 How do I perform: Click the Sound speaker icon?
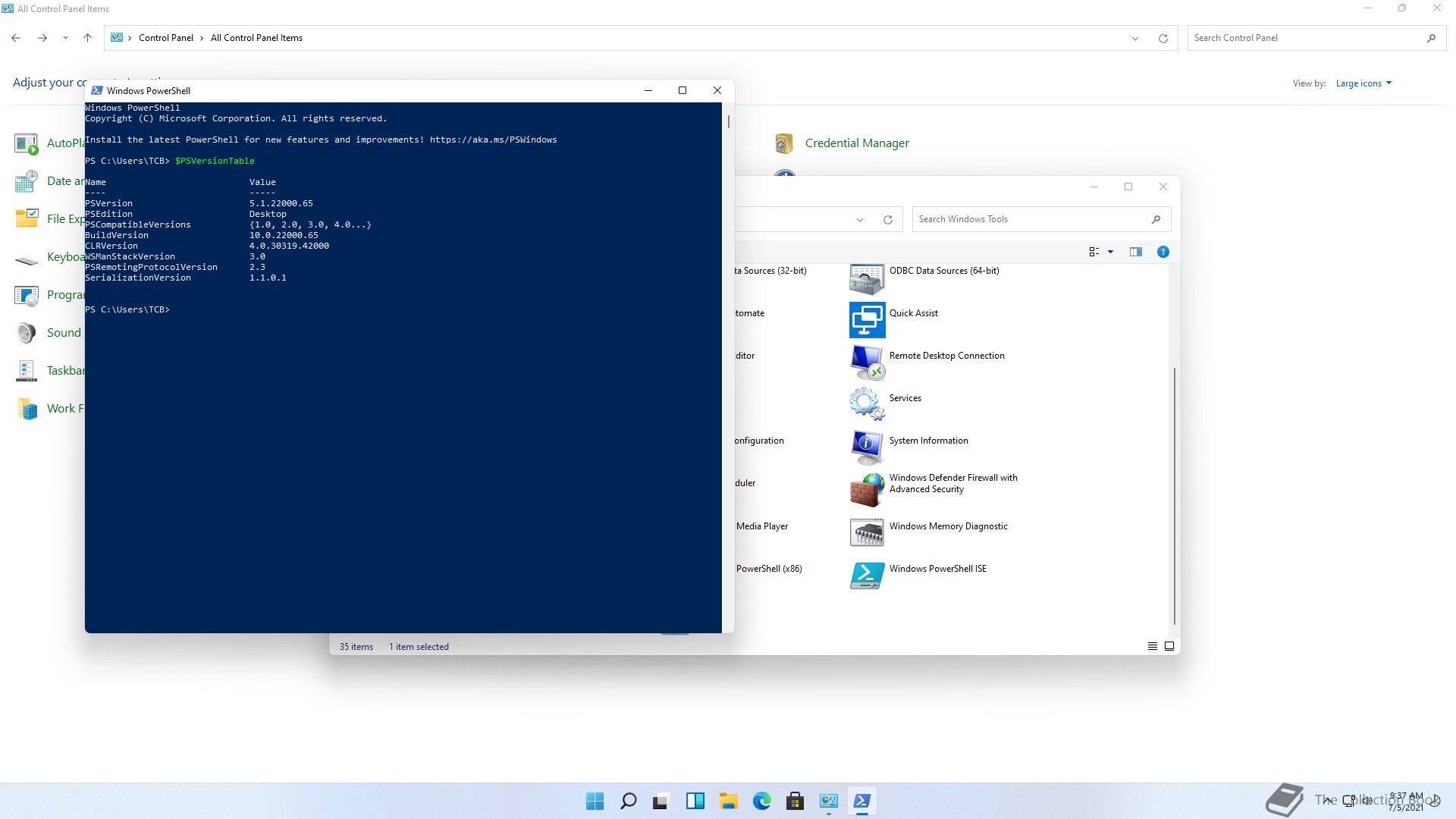[x=27, y=333]
